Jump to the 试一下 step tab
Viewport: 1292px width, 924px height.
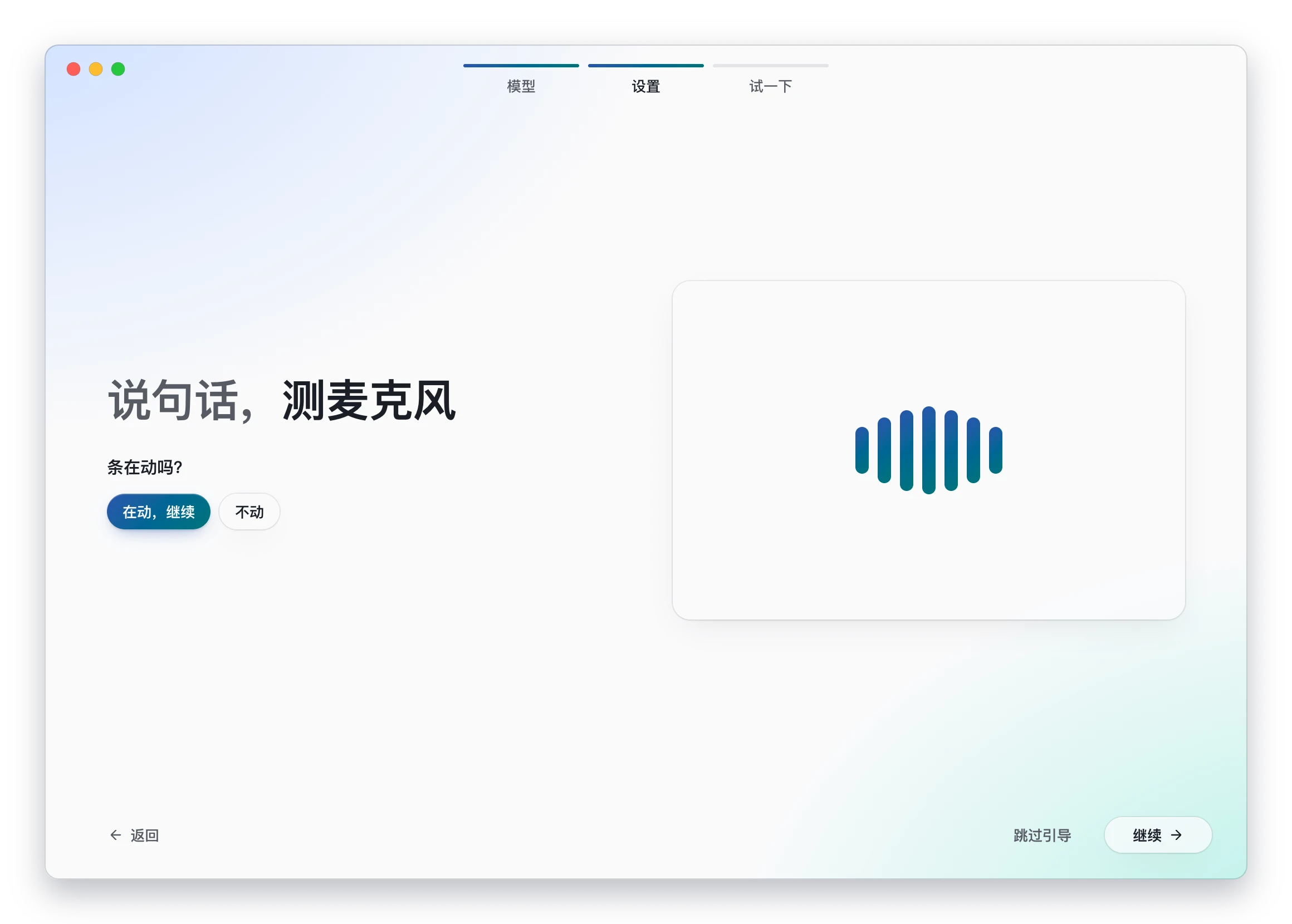pyautogui.click(x=770, y=78)
